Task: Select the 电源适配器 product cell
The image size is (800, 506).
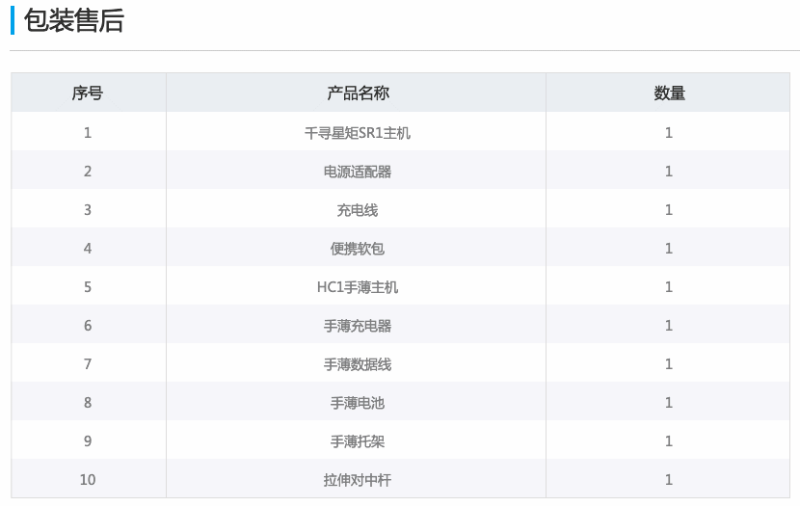Action: pyautogui.click(x=357, y=171)
